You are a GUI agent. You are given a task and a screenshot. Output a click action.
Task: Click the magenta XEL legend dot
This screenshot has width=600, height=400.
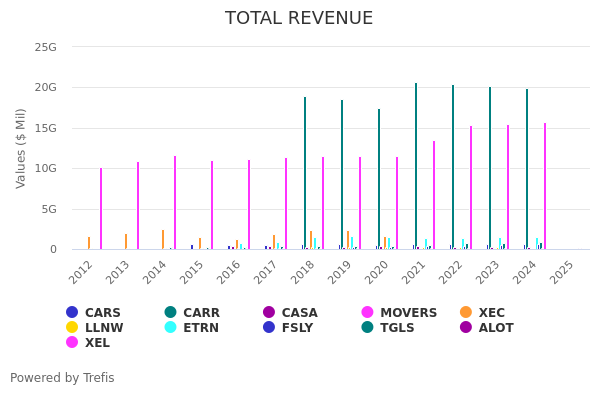(72, 343)
